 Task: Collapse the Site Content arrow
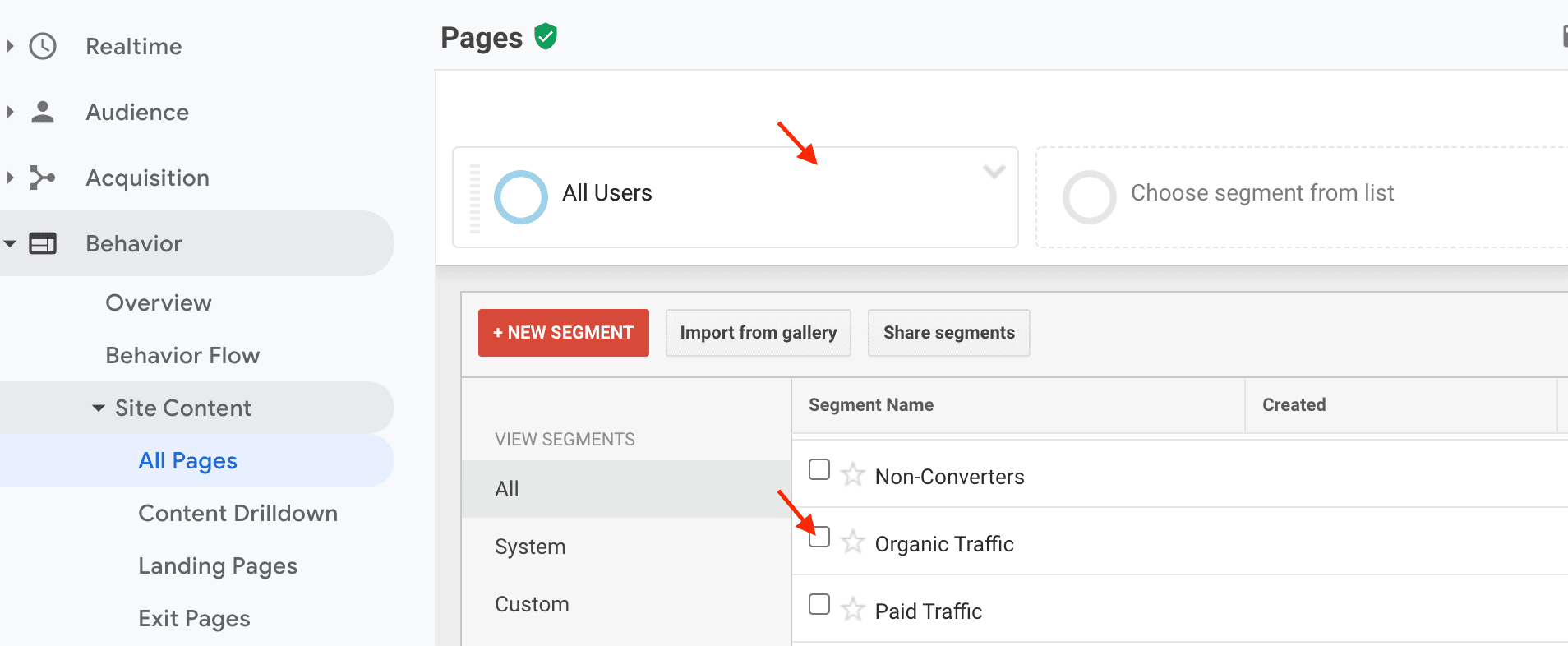click(x=99, y=408)
